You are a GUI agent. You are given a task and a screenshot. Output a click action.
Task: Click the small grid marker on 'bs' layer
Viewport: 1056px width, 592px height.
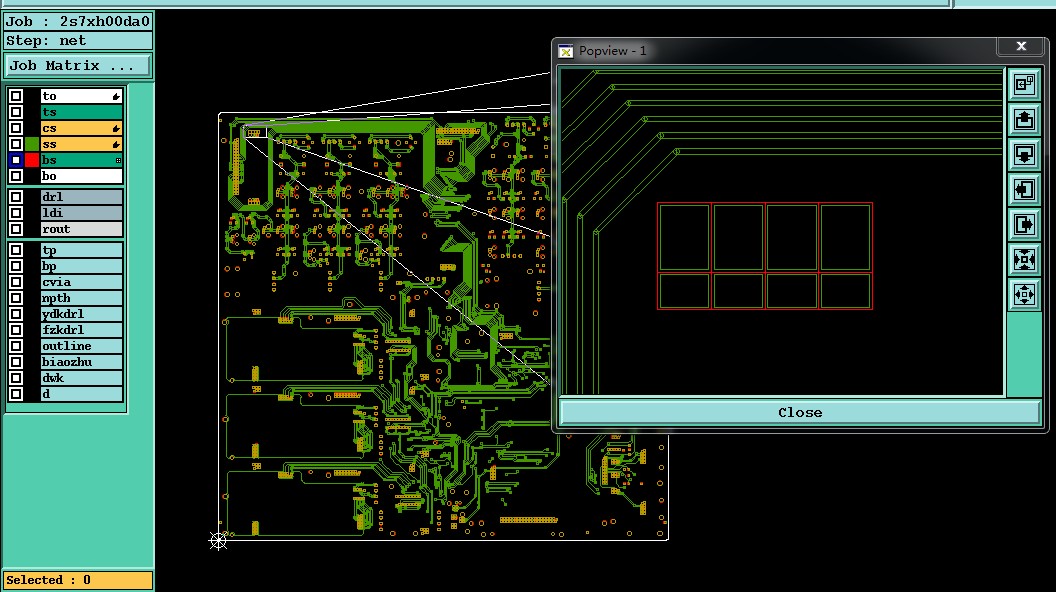pyautogui.click(x=119, y=160)
